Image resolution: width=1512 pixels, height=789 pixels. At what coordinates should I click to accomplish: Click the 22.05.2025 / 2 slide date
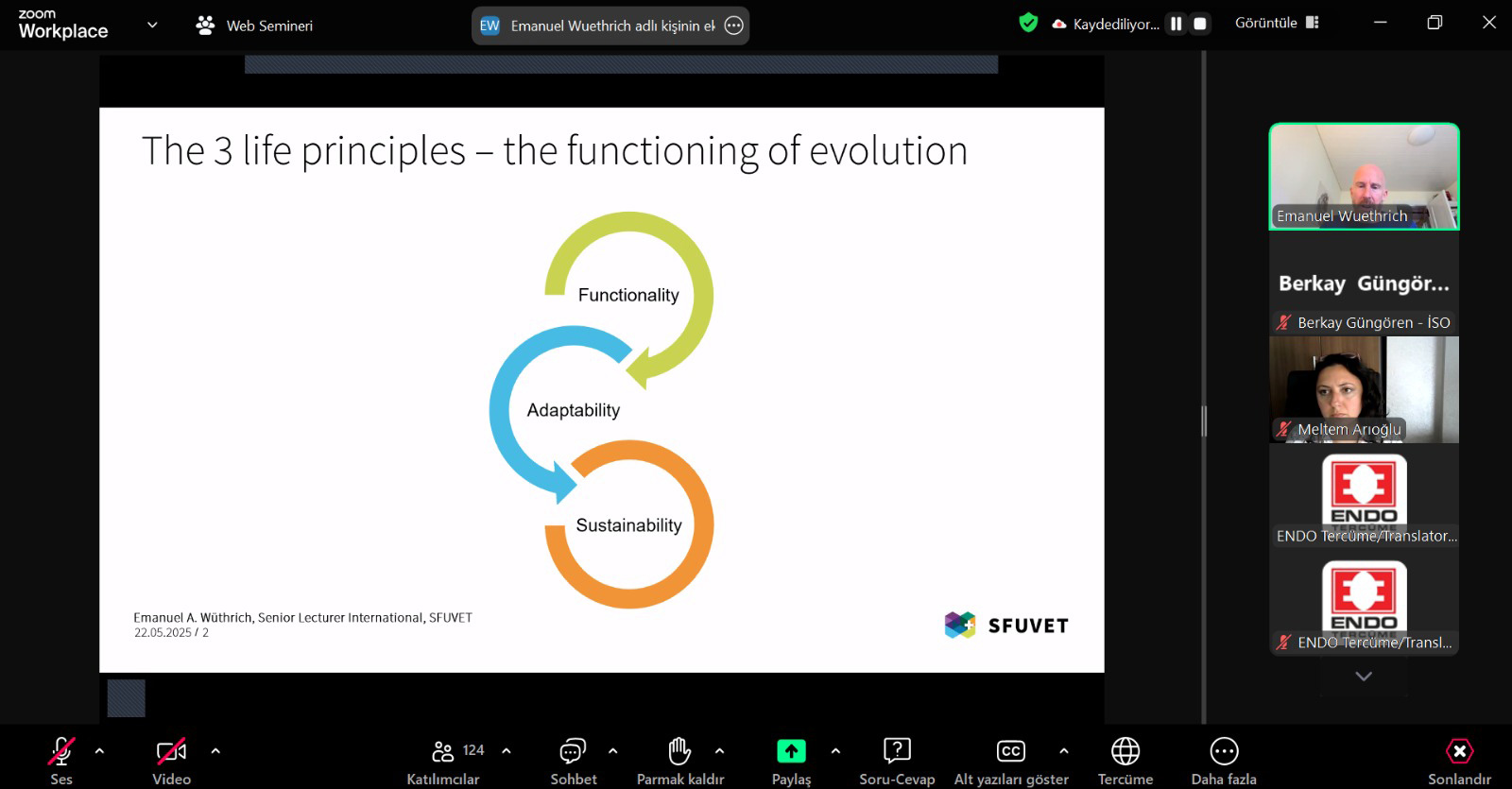coord(171,633)
